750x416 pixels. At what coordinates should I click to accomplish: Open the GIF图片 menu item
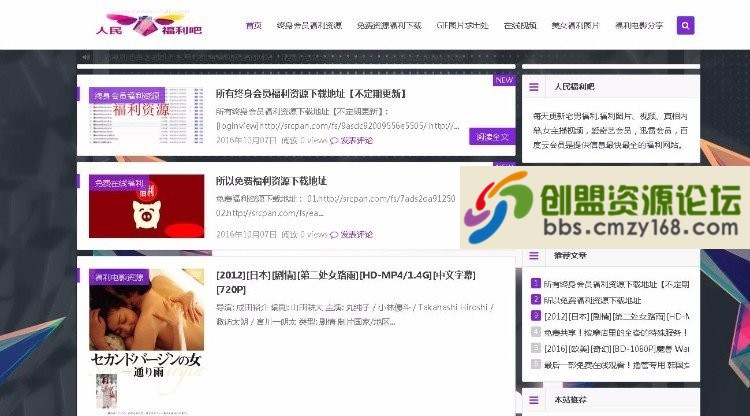click(x=462, y=25)
